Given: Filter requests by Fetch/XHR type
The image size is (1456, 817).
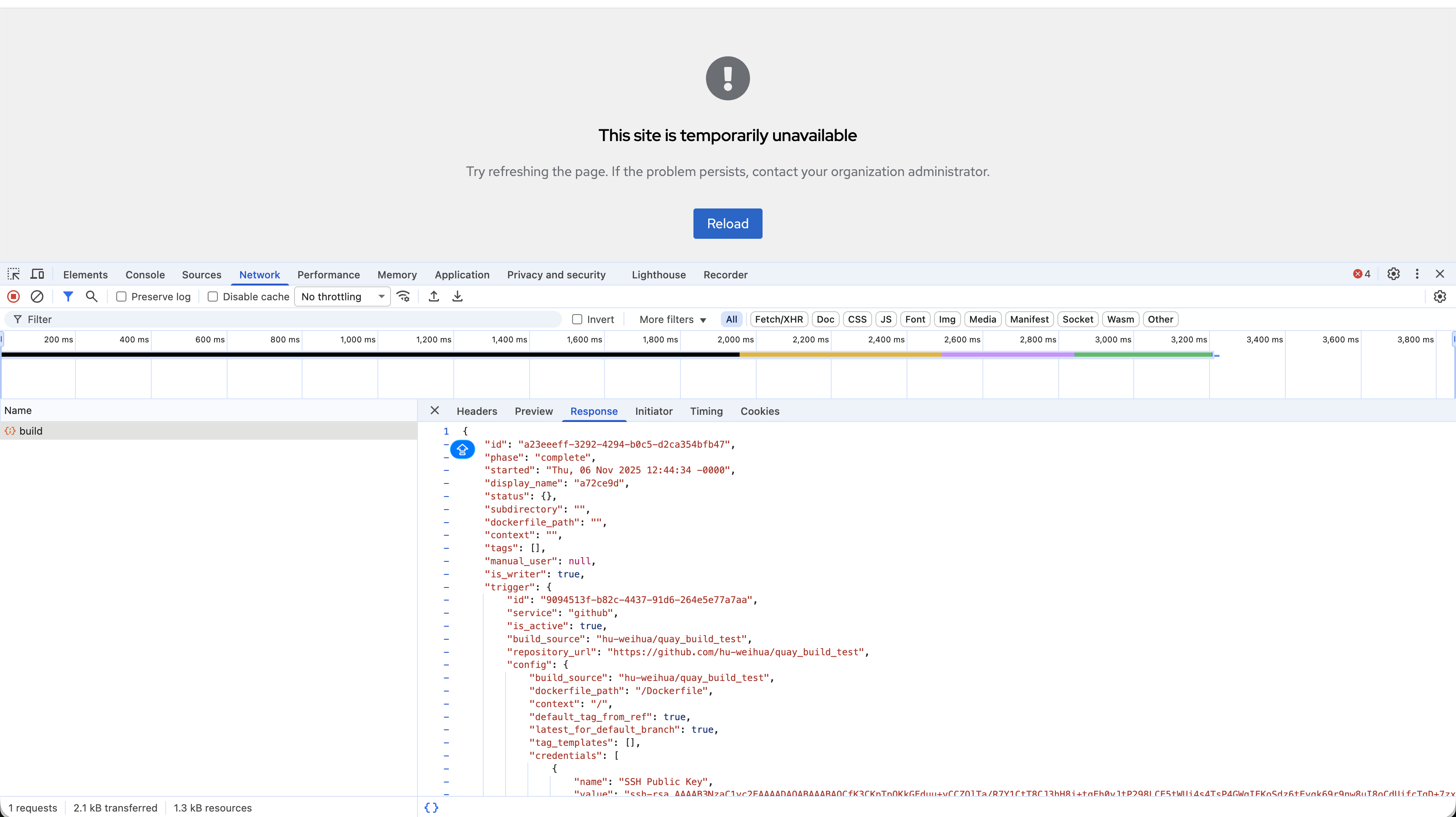Looking at the screenshot, I should pos(778,319).
